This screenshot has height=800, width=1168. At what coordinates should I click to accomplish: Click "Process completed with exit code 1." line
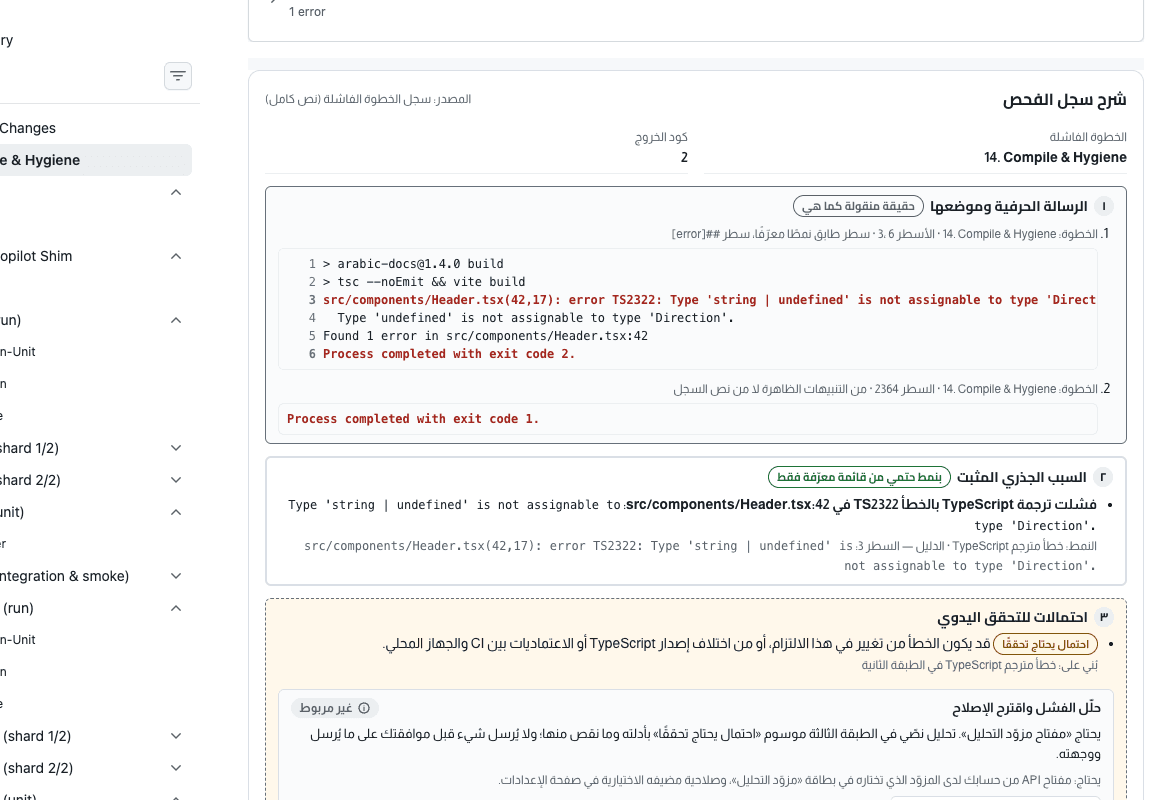[x=413, y=419]
